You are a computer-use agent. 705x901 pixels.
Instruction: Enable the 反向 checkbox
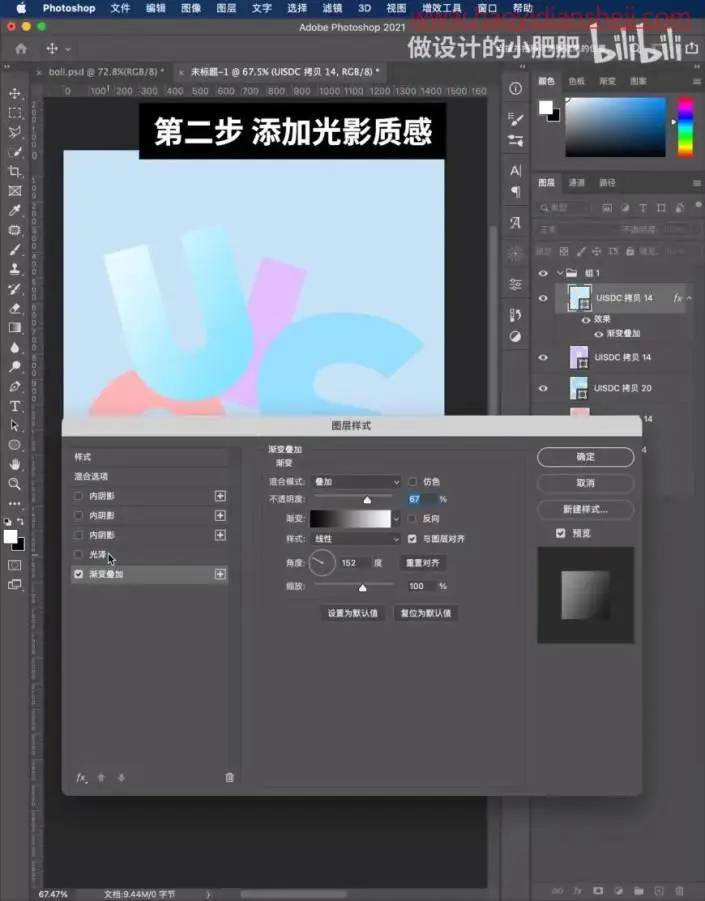coord(413,518)
